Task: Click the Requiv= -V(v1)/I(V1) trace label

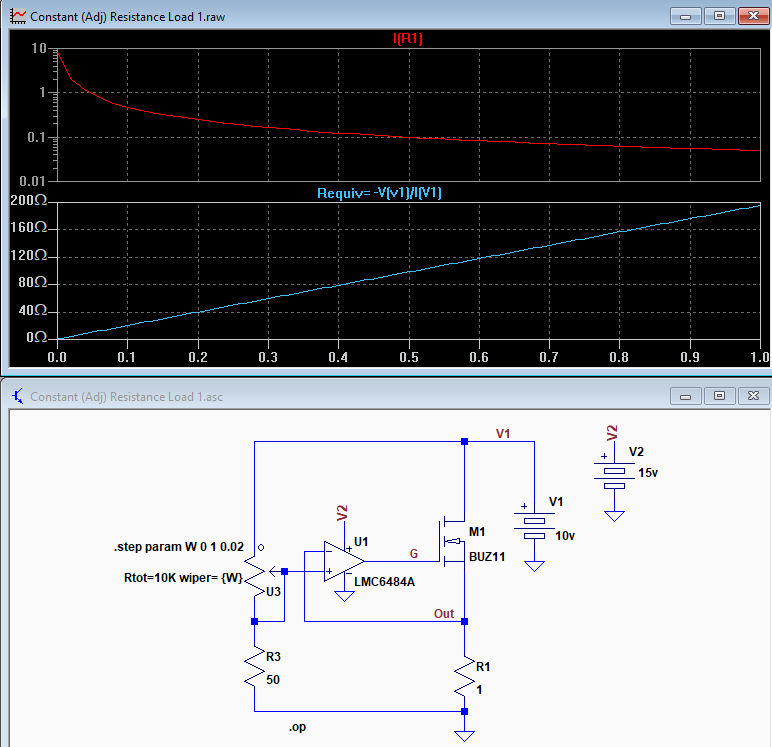Action: pyautogui.click(x=379, y=193)
